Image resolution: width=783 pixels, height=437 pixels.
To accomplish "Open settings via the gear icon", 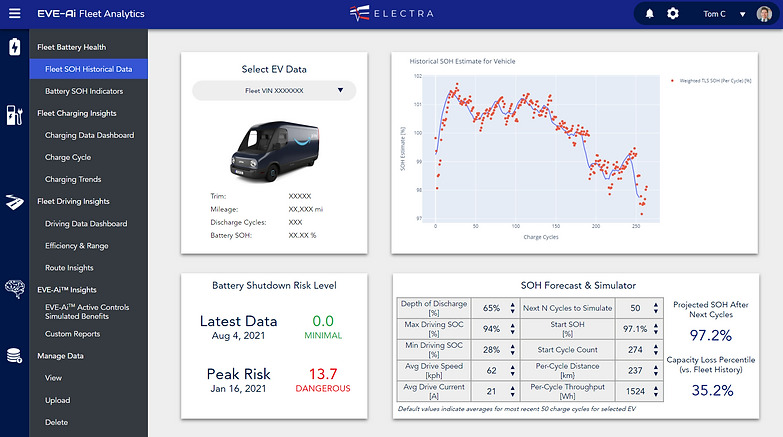I will [673, 13].
